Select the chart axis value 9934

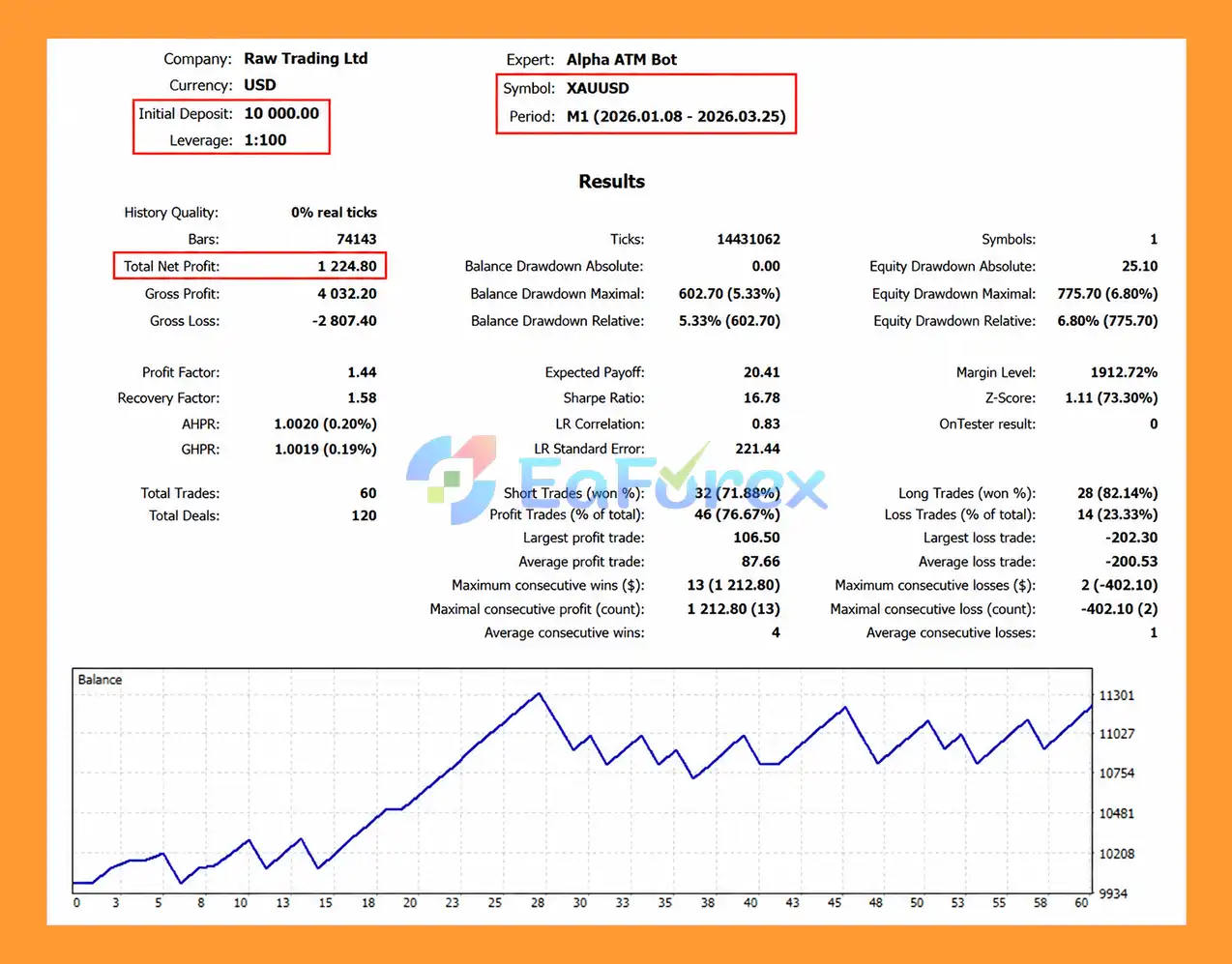point(1113,893)
